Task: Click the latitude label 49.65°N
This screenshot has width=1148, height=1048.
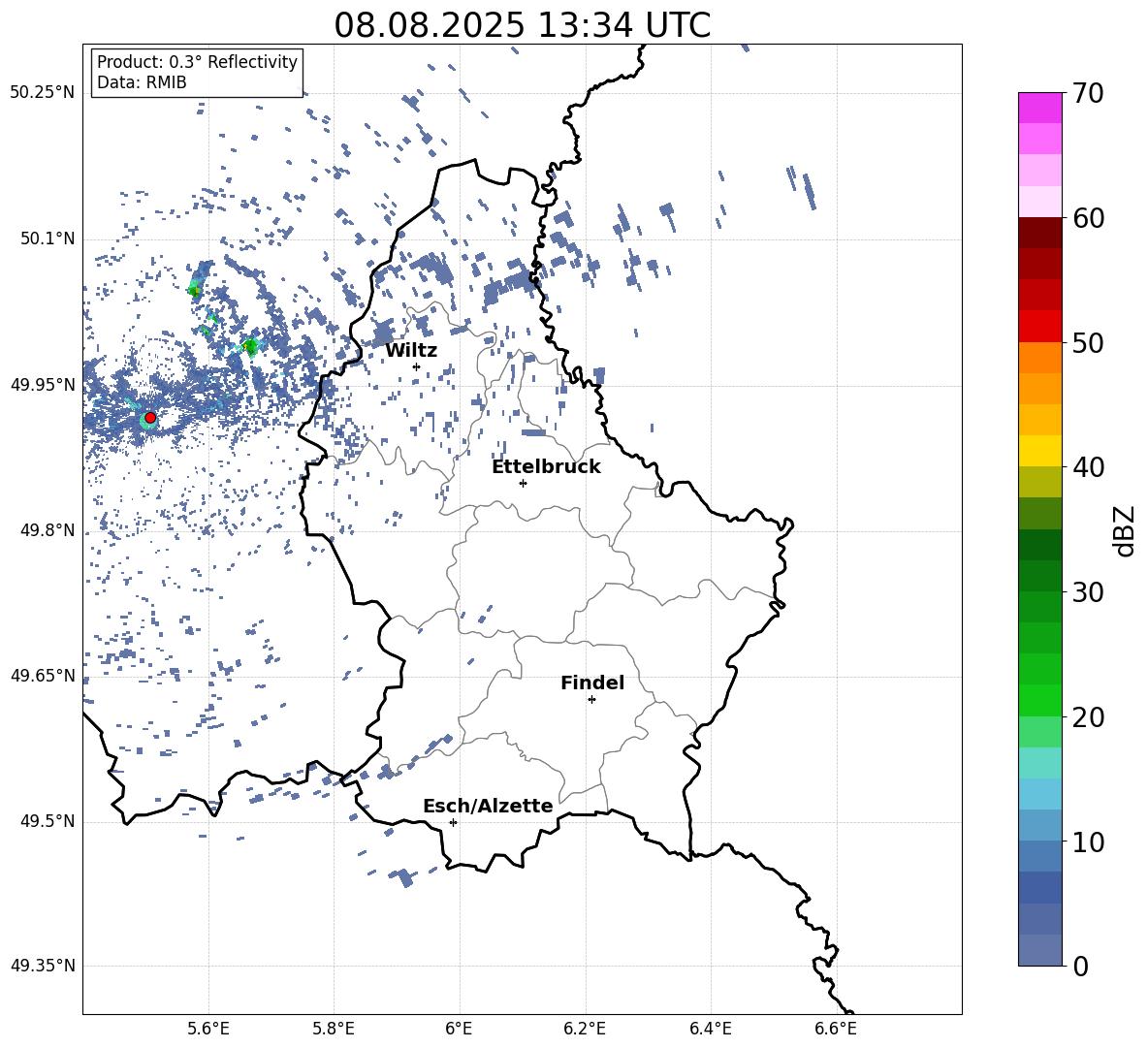Action: (43, 675)
